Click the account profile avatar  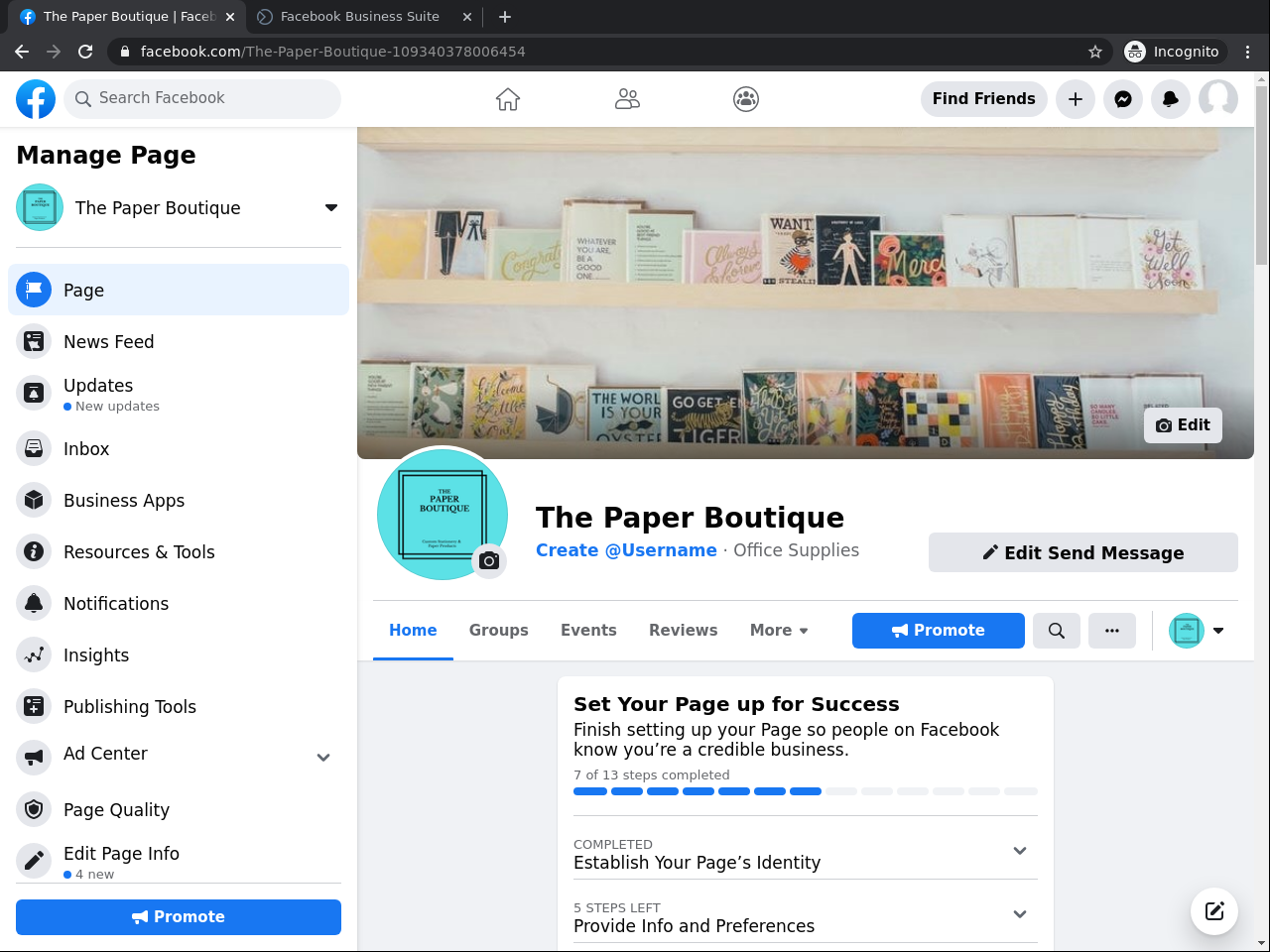click(x=1218, y=99)
